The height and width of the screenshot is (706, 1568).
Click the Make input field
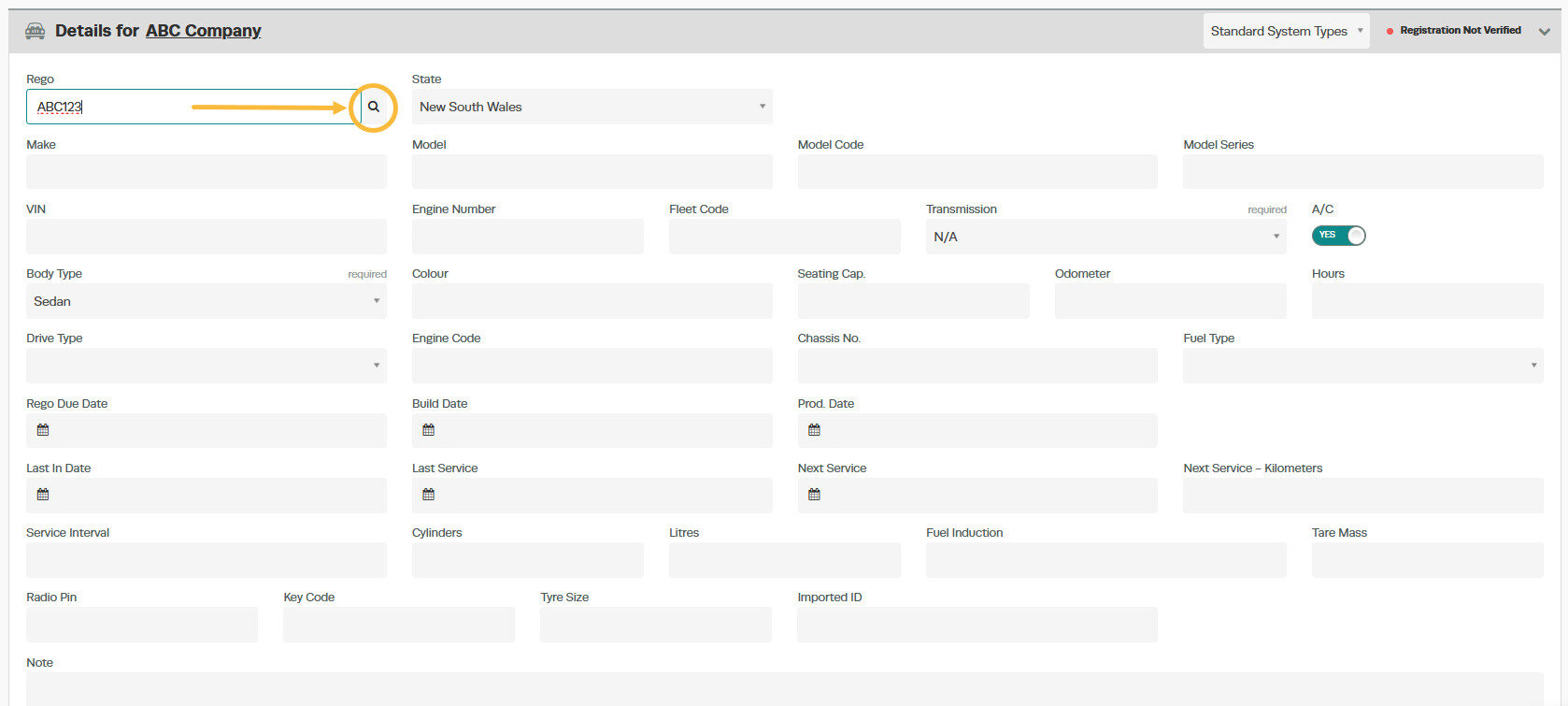[x=207, y=172]
